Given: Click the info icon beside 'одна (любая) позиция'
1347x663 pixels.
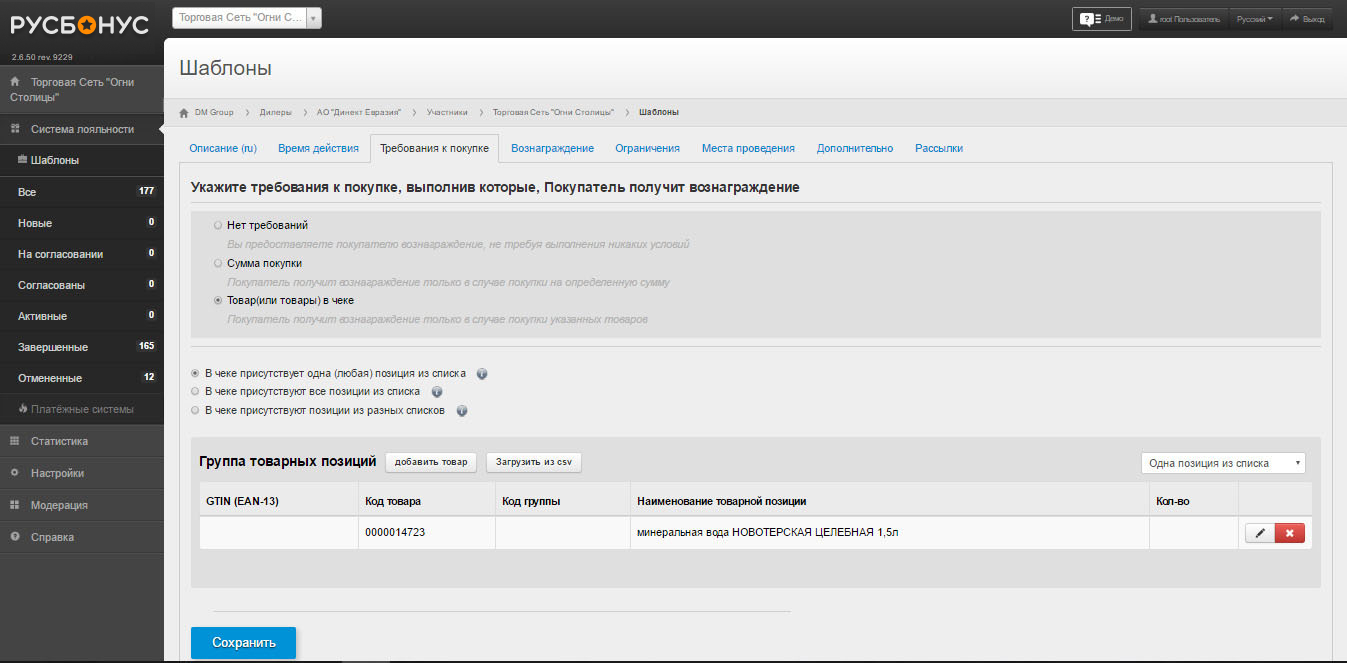Looking at the screenshot, I should click(482, 374).
